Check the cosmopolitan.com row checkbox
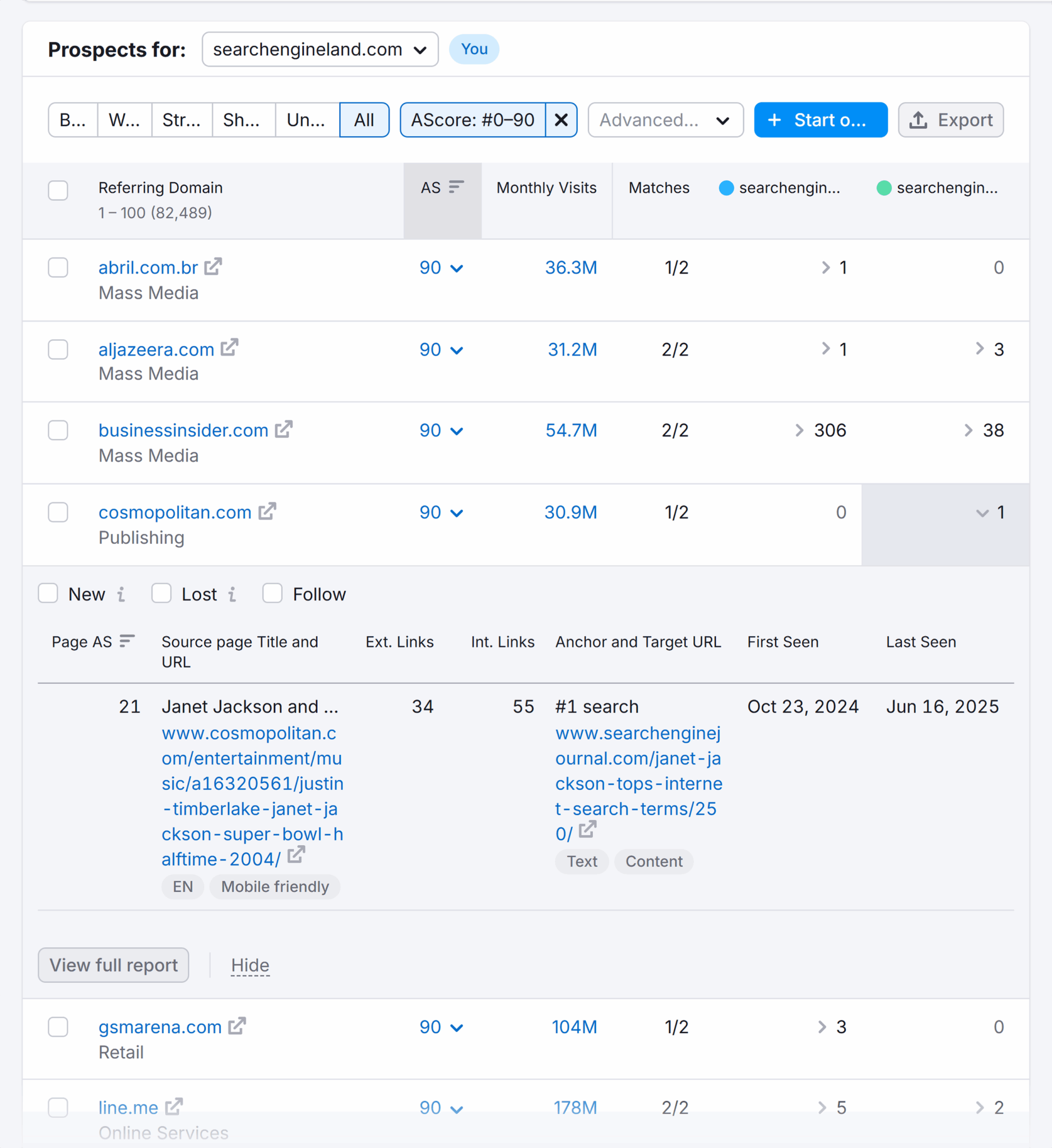Viewport: 1052px width, 1148px height. (58, 512)
